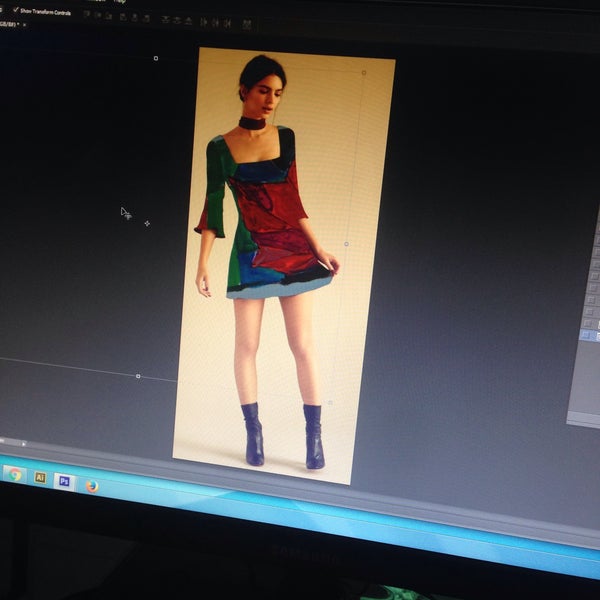Open Adobe Illustrator from the taskbar
Screen dimensions: 600x600
[40, 478]
